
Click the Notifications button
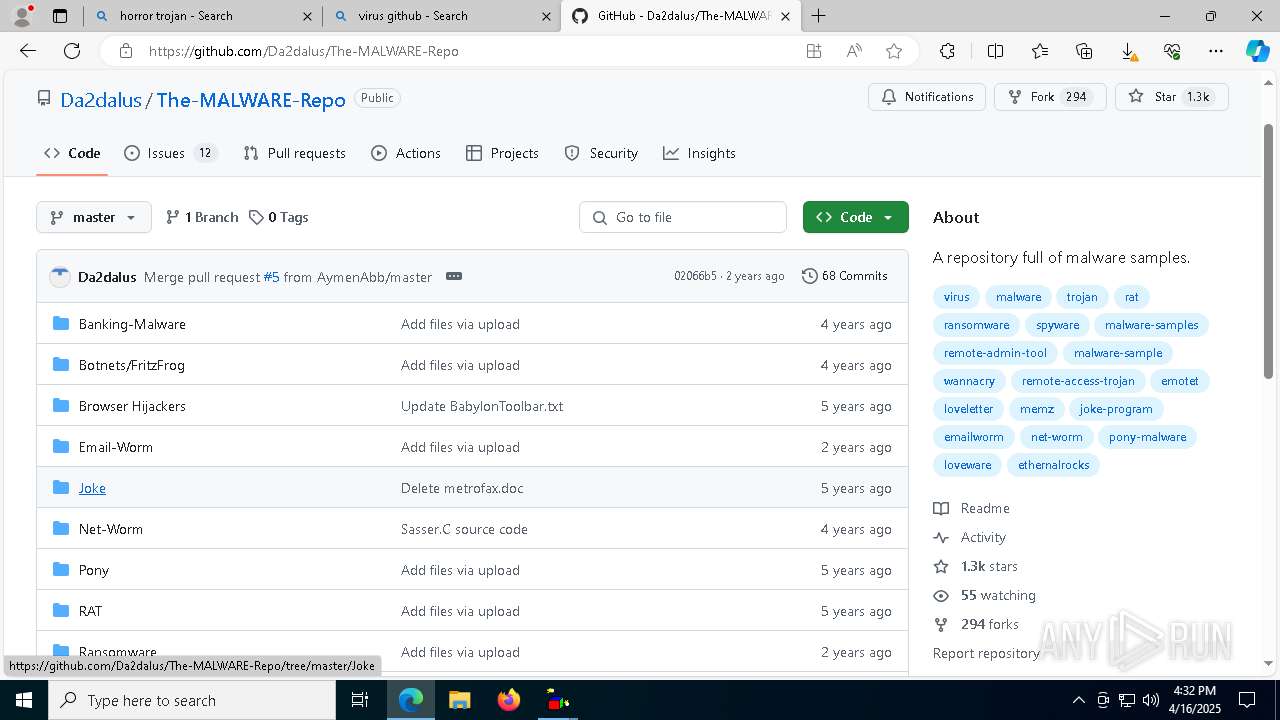(x=927, y=97)
